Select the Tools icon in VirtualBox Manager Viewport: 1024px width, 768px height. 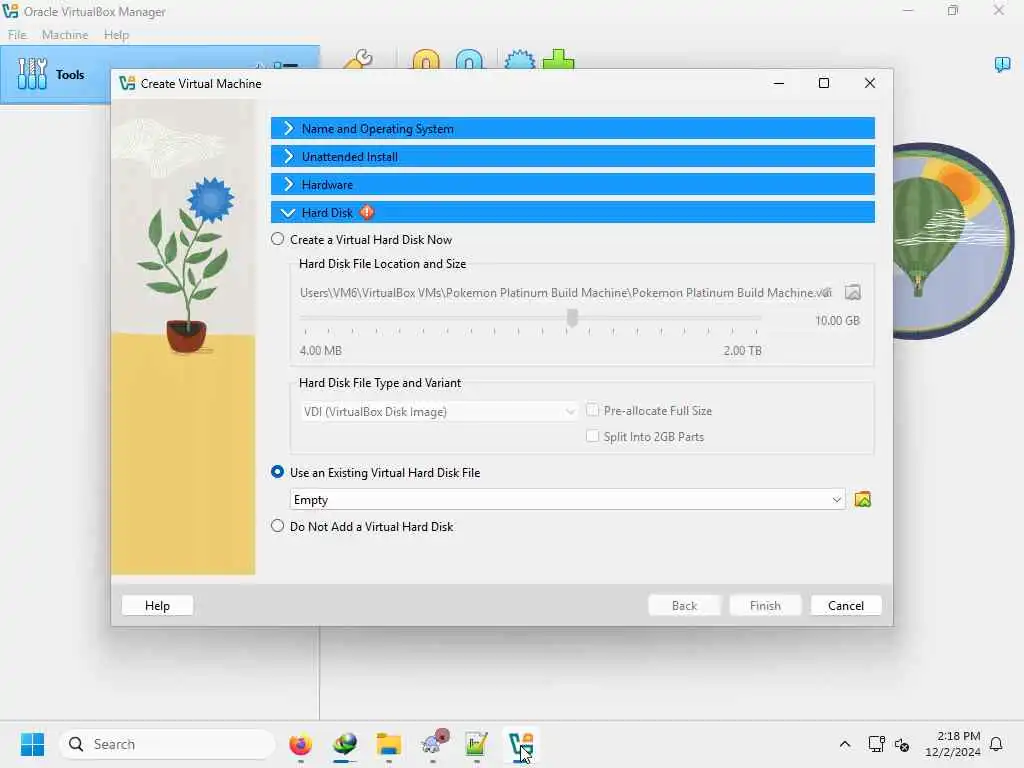pos(32,74)
